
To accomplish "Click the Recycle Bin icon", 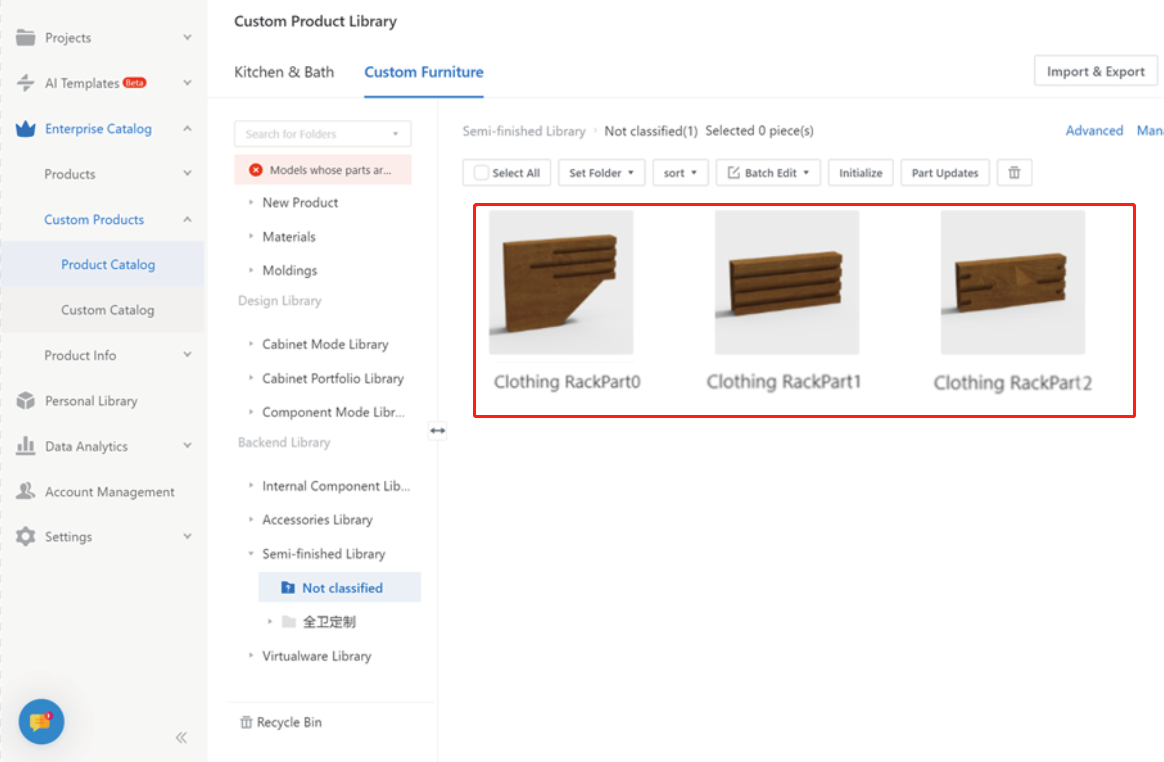I will (246, 722).
